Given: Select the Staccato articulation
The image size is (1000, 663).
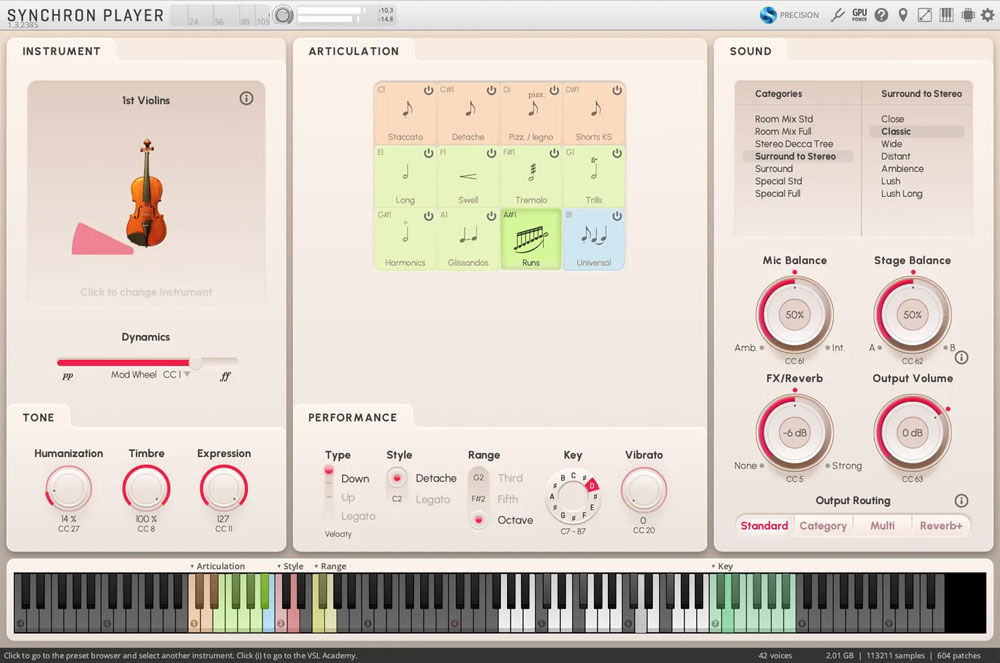Looking at the screenshot, I should (405, 113).
